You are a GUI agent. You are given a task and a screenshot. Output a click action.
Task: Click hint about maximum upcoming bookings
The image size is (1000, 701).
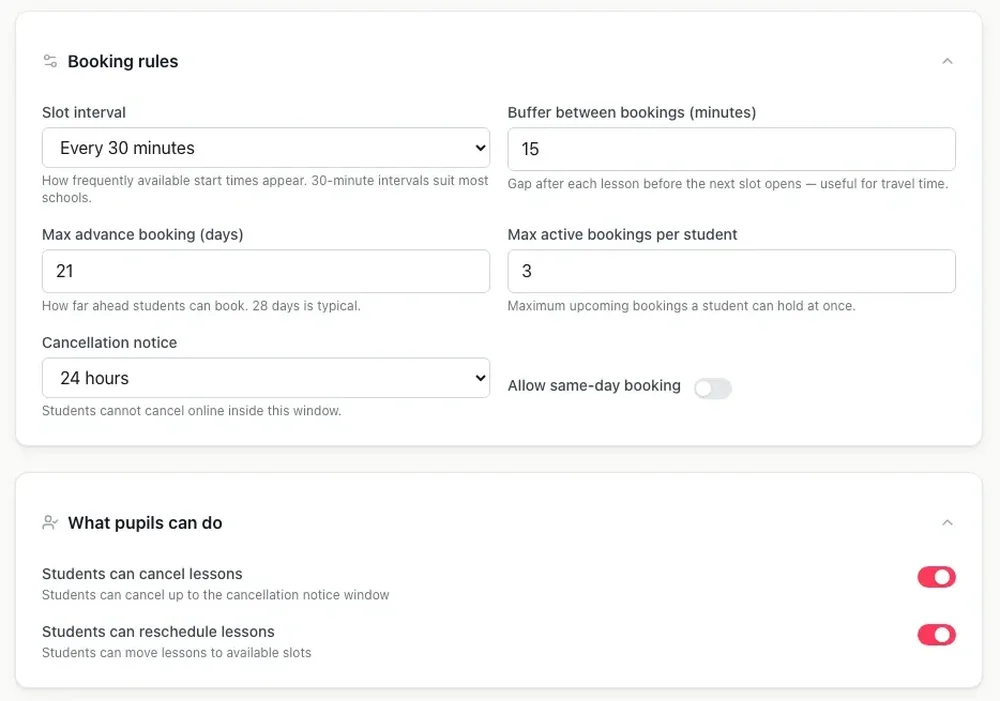tap(681, 306)
